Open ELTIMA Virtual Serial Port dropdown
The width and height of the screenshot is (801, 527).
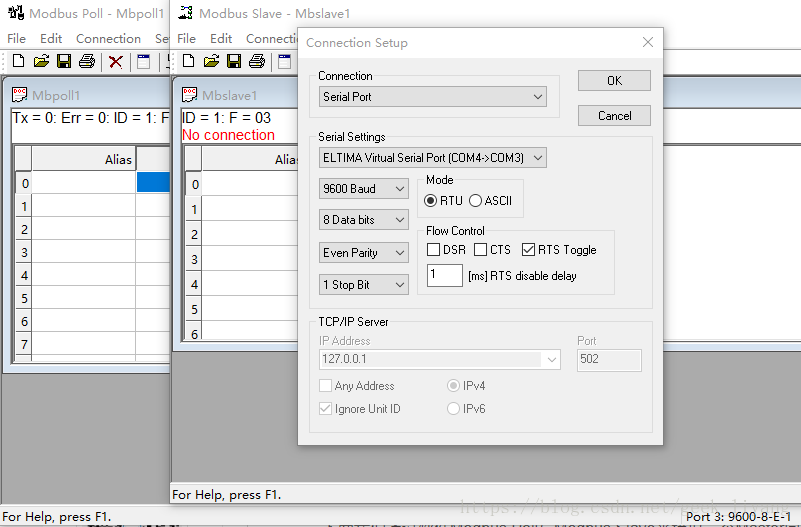433,158
